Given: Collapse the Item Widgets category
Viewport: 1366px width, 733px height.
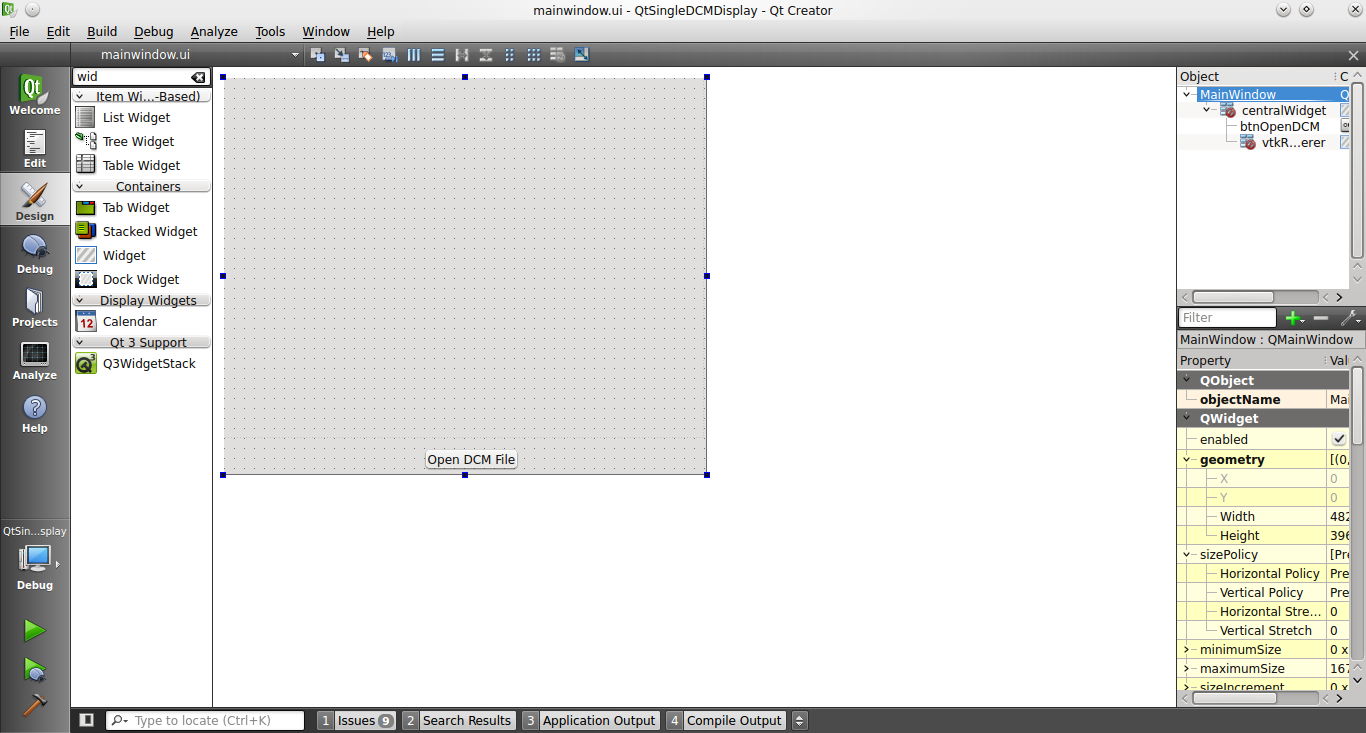Looking at the screenshot, I should tap(142, 97).
